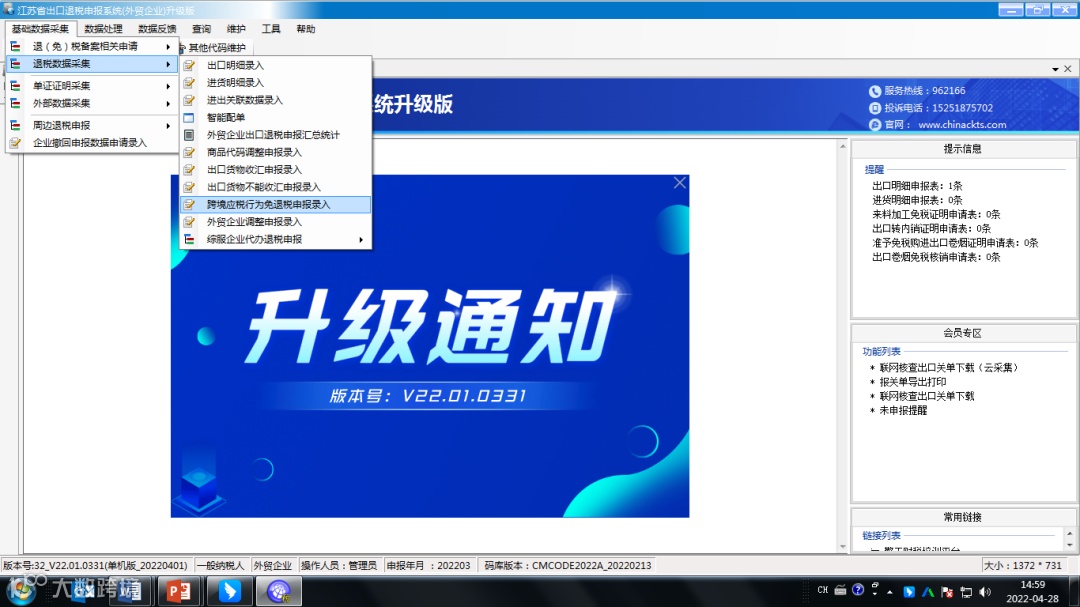Viewport: 1080px width, 607px height.
Task: Open the 维护 menu
Action: click(x=236, y=29)
